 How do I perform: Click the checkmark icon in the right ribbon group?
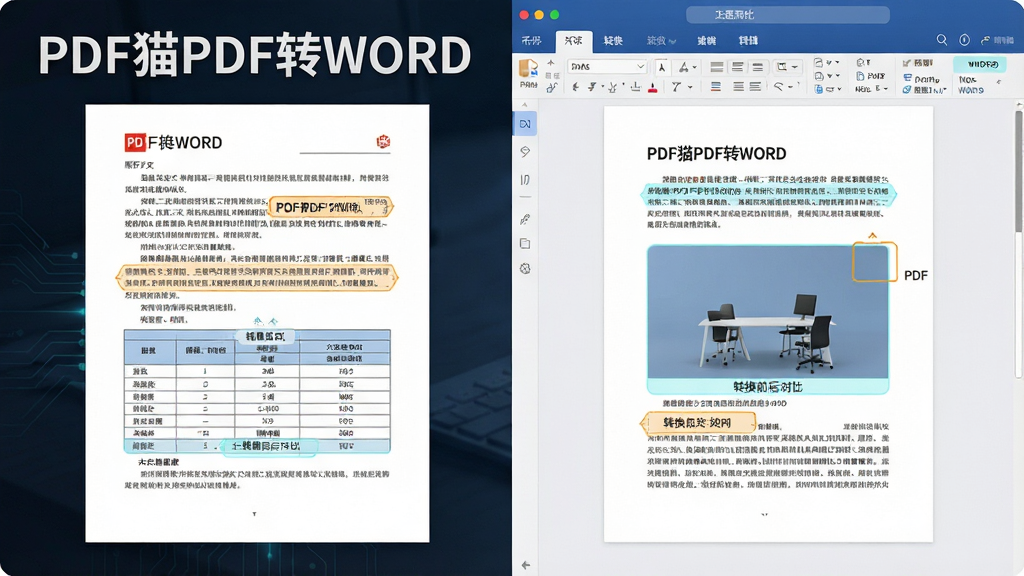tap(907, 63)
